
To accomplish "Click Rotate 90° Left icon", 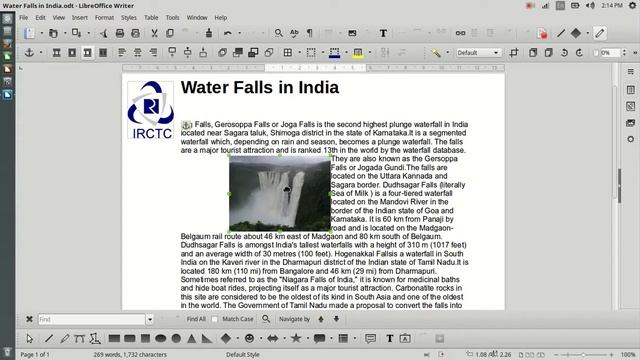I will tap(564, 52).
